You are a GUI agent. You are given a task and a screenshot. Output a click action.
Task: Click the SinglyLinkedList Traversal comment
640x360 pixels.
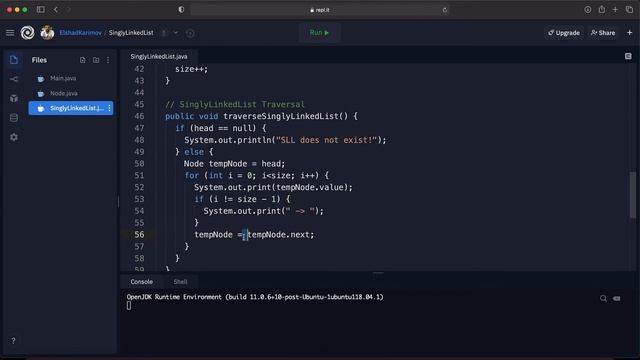pos(235,104)
